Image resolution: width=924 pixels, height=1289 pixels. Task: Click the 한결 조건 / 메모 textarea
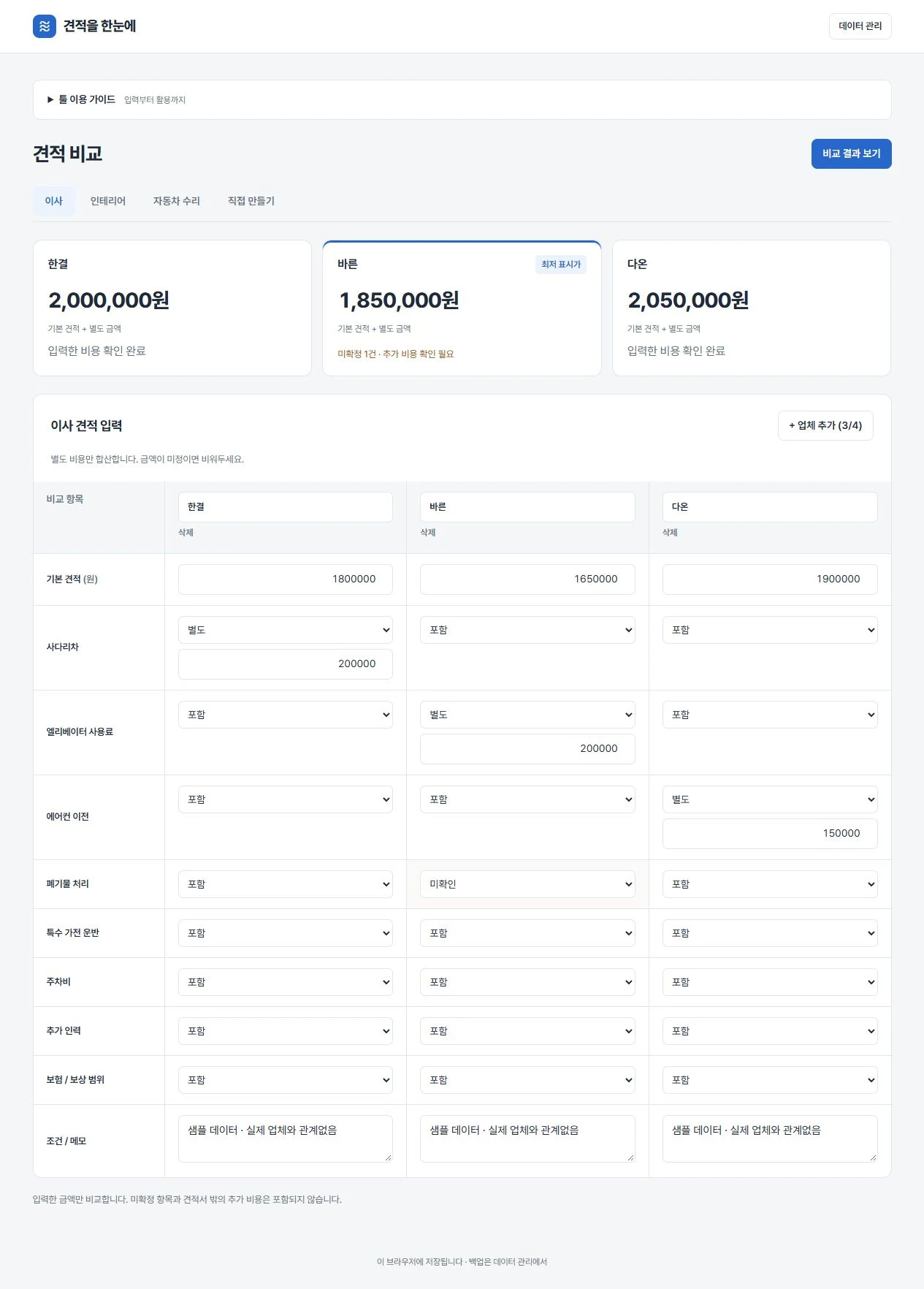coord(286,1138)
